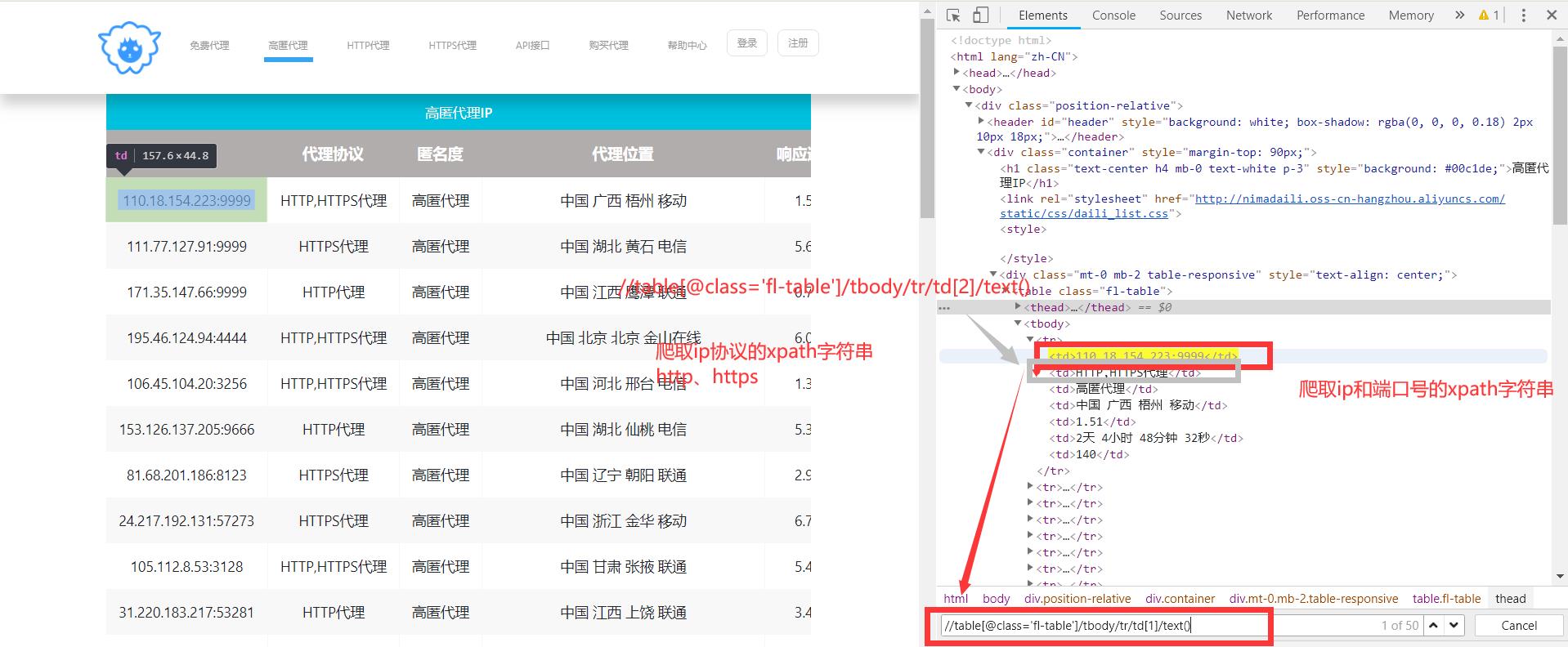The height and width of the screenshot is (647, 1568).
Task: Click the IP cell 110.18.154.223:9999
Action: [186, 200]
